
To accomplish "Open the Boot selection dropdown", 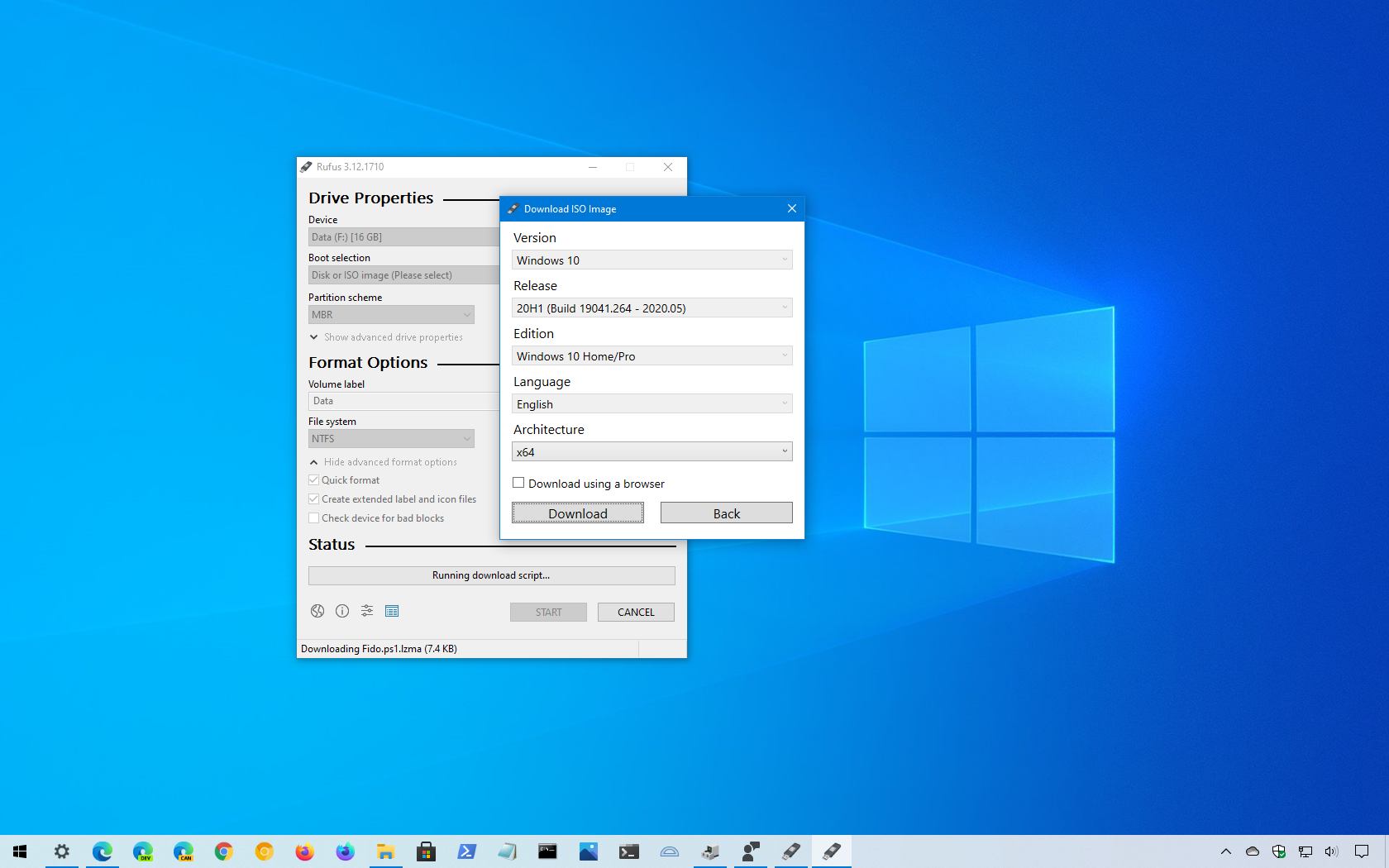I will click(403, 274).
